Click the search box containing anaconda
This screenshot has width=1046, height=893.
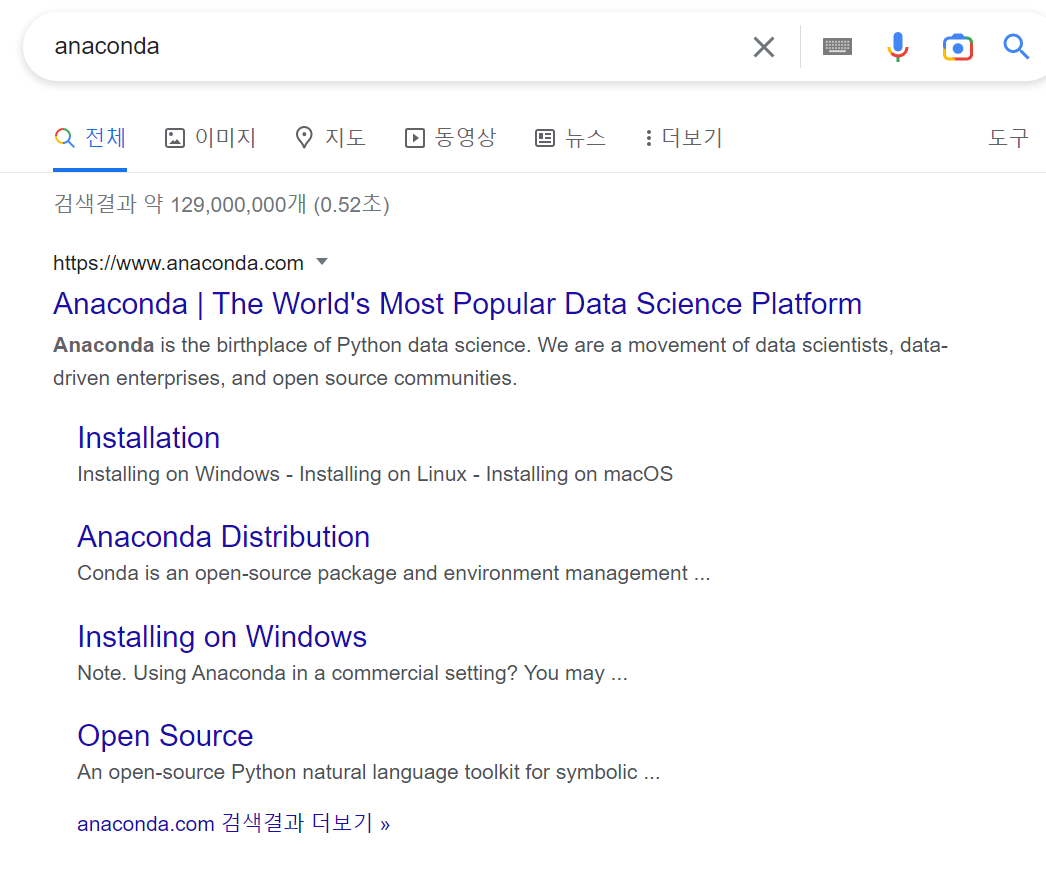394,47
